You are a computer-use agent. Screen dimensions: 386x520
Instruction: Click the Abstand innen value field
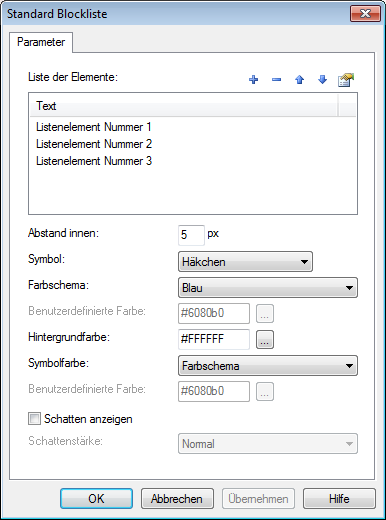tap(191, 235)
